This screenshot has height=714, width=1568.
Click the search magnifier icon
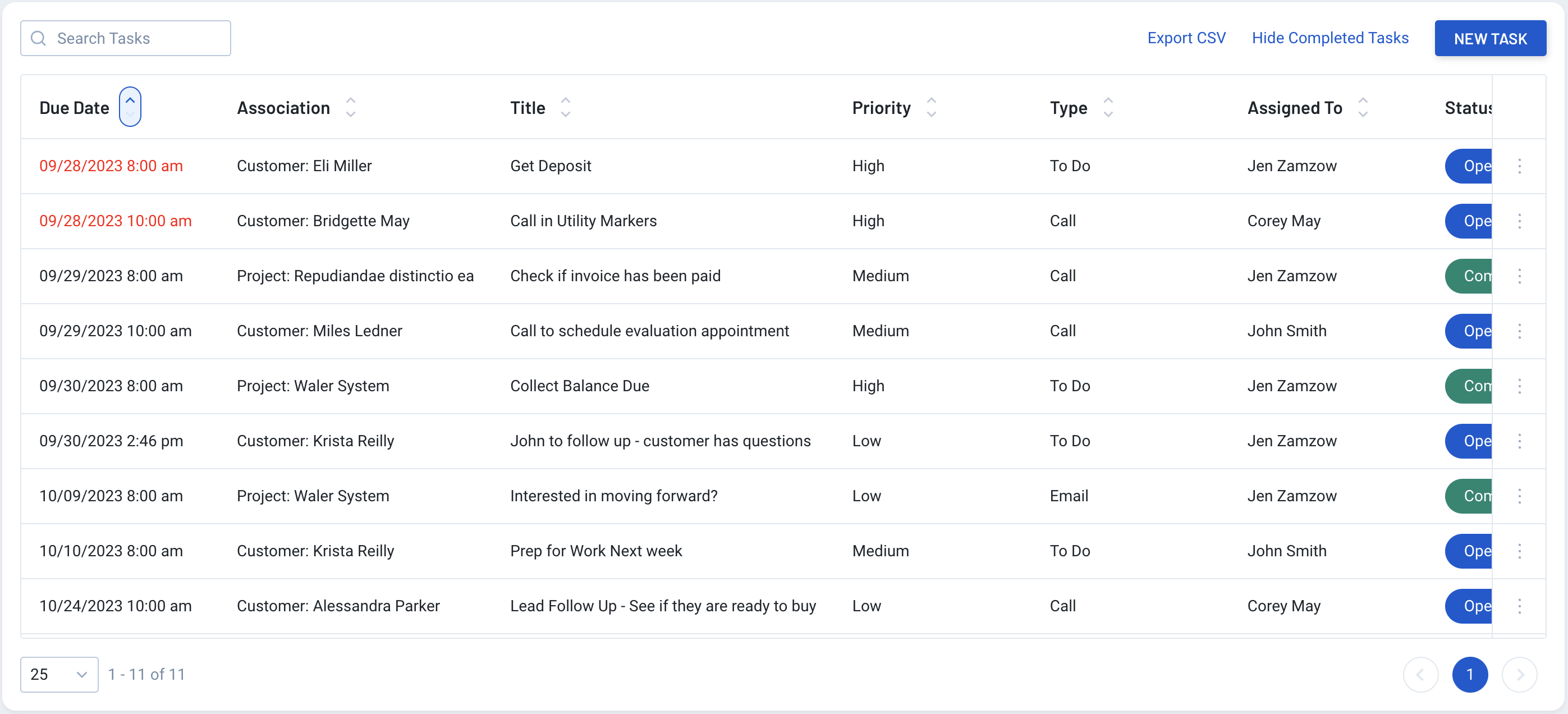(38, 38)
